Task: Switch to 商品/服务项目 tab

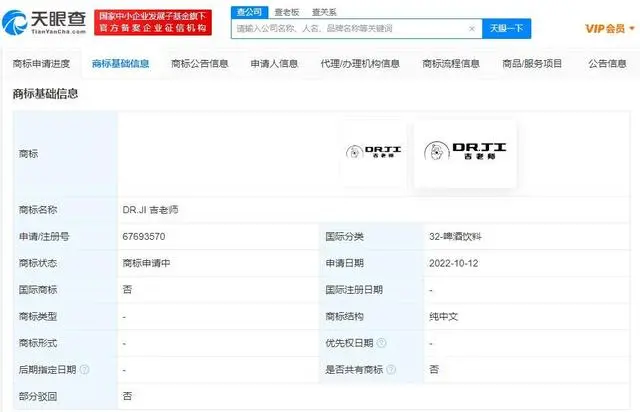Action: click(x=532, y=64)
